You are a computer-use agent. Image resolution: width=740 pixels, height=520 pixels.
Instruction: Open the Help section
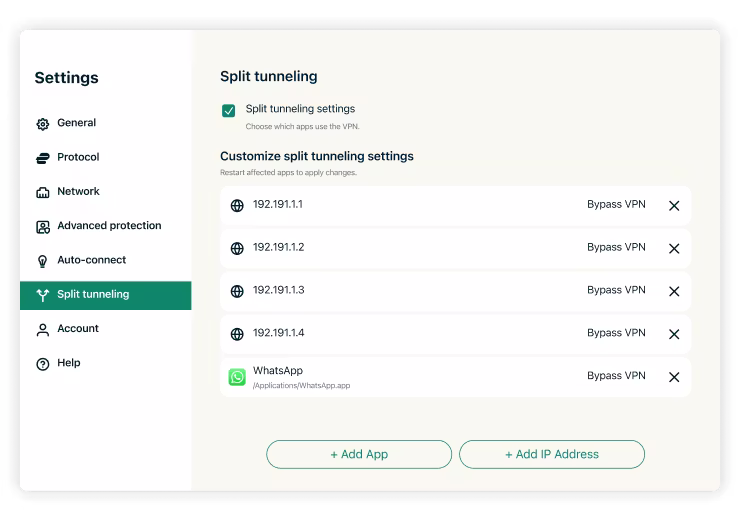[105, 363]
